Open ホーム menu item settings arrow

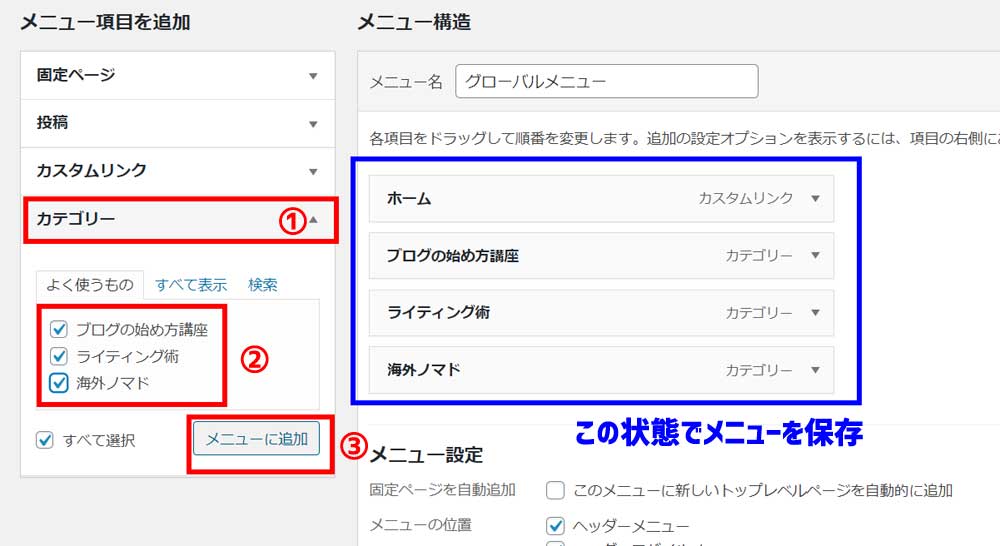[x=815, y=198]
